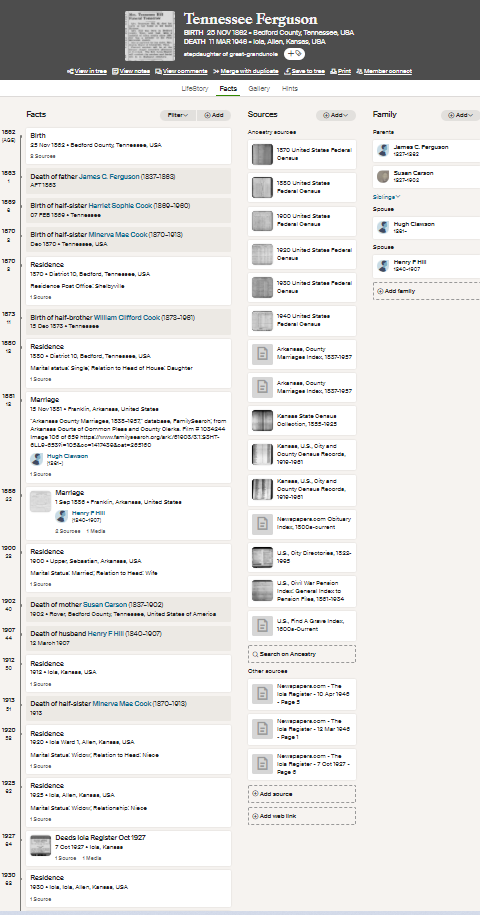
Task: Open spouse Henry F Hill in Family panel
Action: [426, 266]
